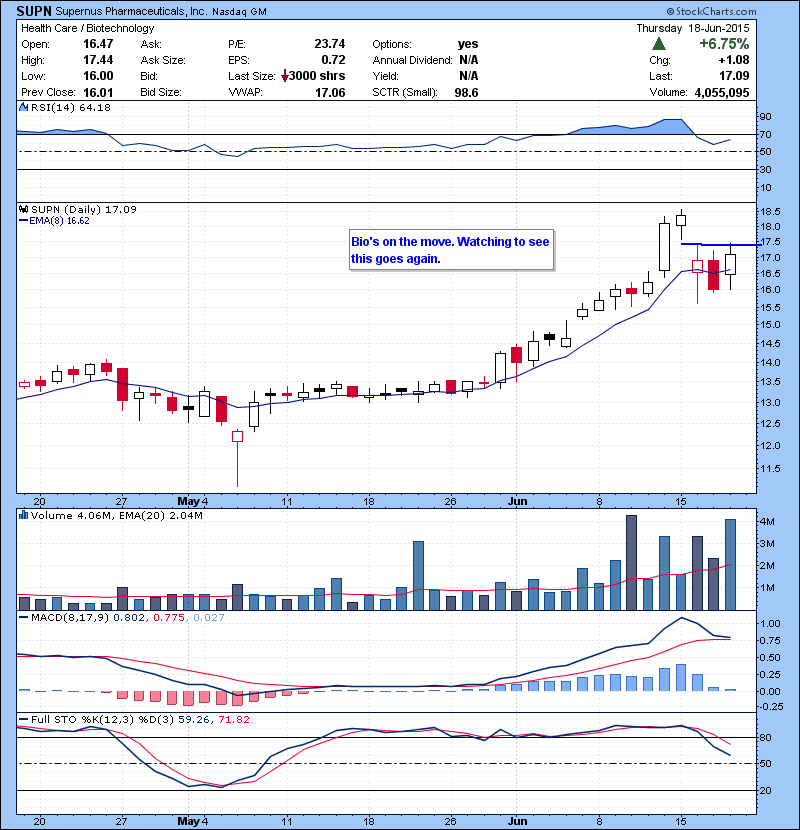Viewport: 800px width, 830px height.
Task: Click the tallest volume bar near 4M
Action: click(x=631, y=563)
